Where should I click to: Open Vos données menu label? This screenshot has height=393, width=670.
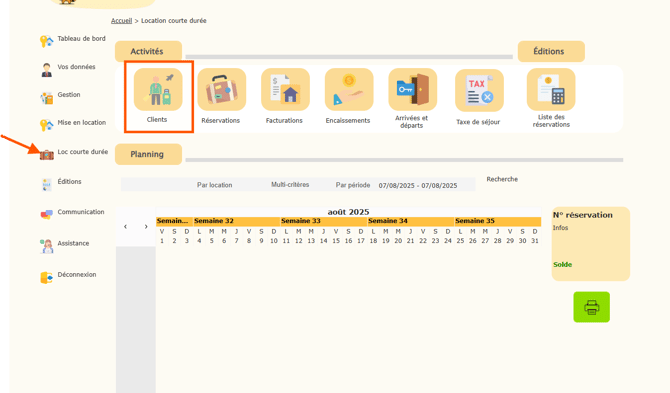pos(76,67)
